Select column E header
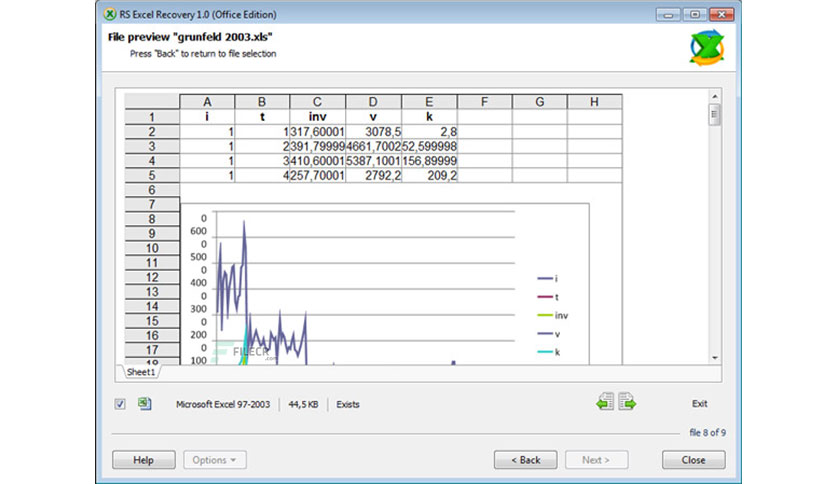 [x=429, y=102]
